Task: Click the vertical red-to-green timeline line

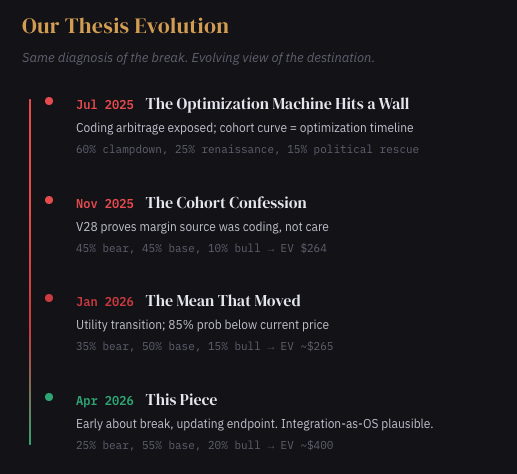Action: point(30,272)
